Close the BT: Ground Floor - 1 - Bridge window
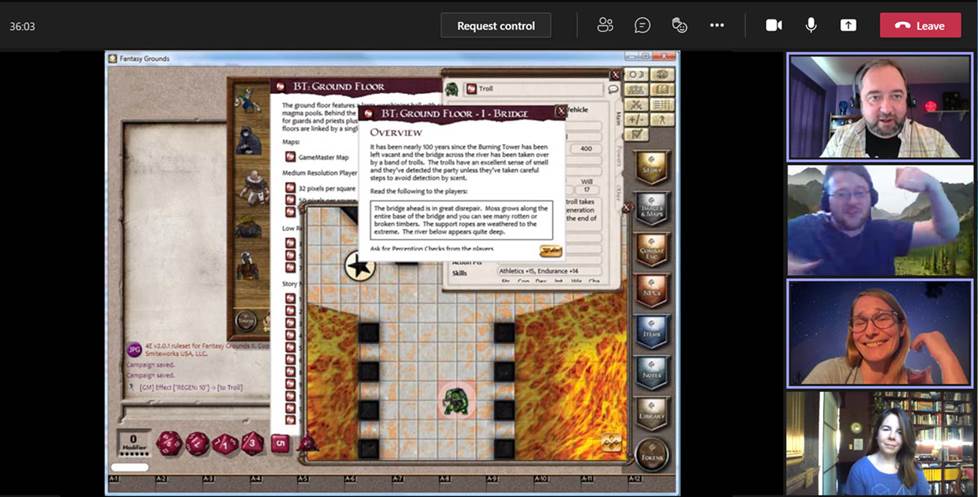The image size is (978, 497). click(x=561, y=111)
